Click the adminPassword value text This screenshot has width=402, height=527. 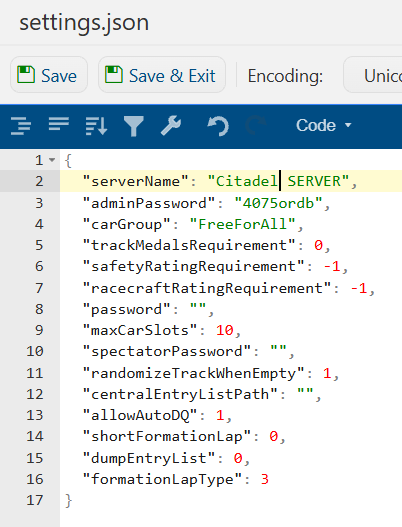278,203
